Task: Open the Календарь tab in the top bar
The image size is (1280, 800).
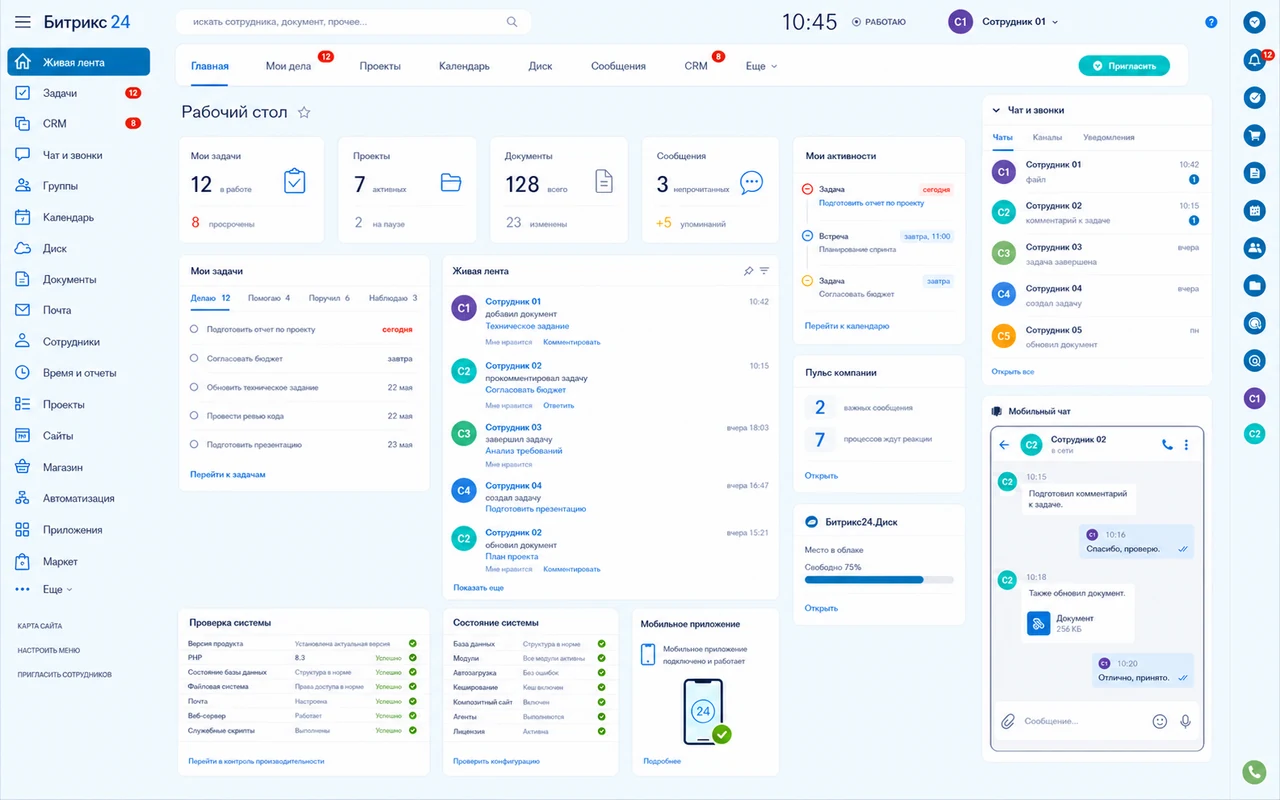Action: [464, 66]
